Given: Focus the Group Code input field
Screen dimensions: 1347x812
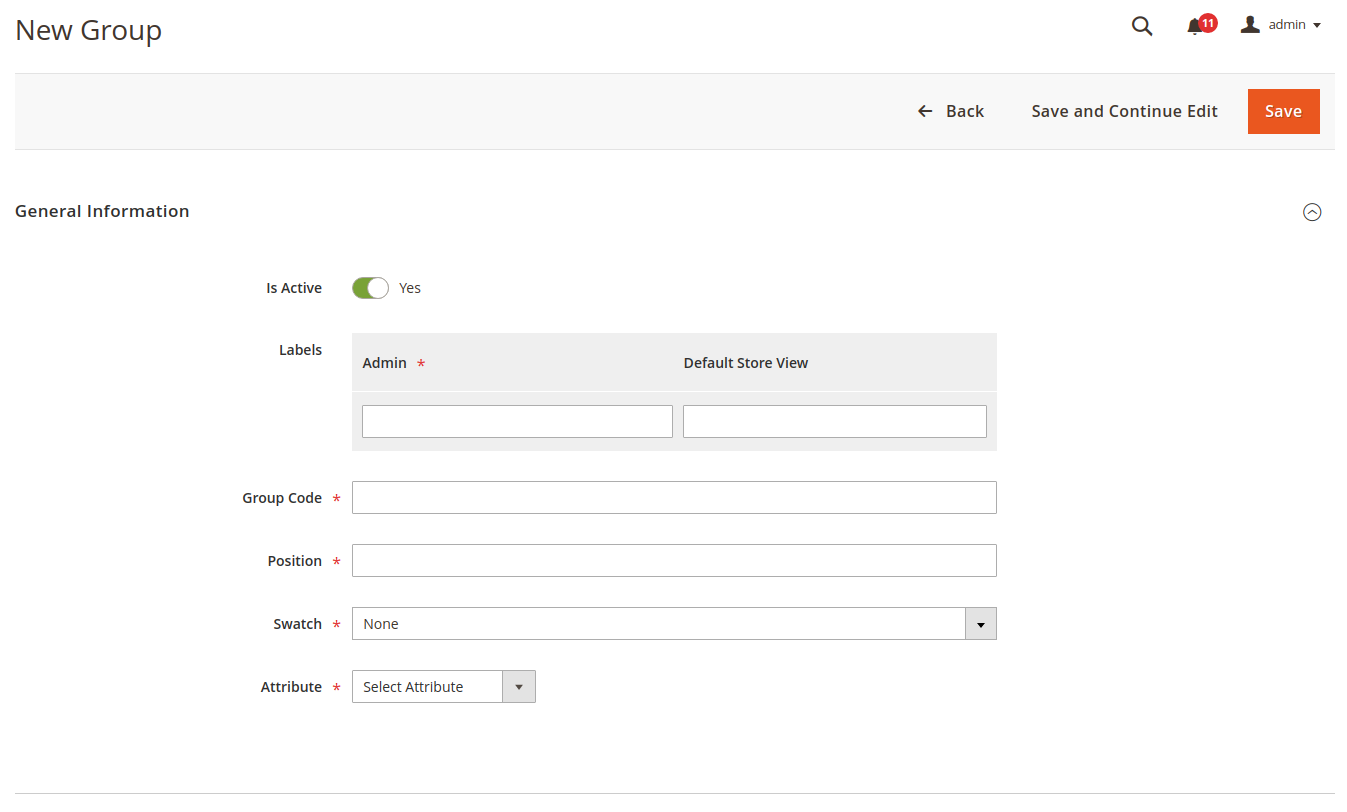Looking at the screenshot, I should point(673,497).
